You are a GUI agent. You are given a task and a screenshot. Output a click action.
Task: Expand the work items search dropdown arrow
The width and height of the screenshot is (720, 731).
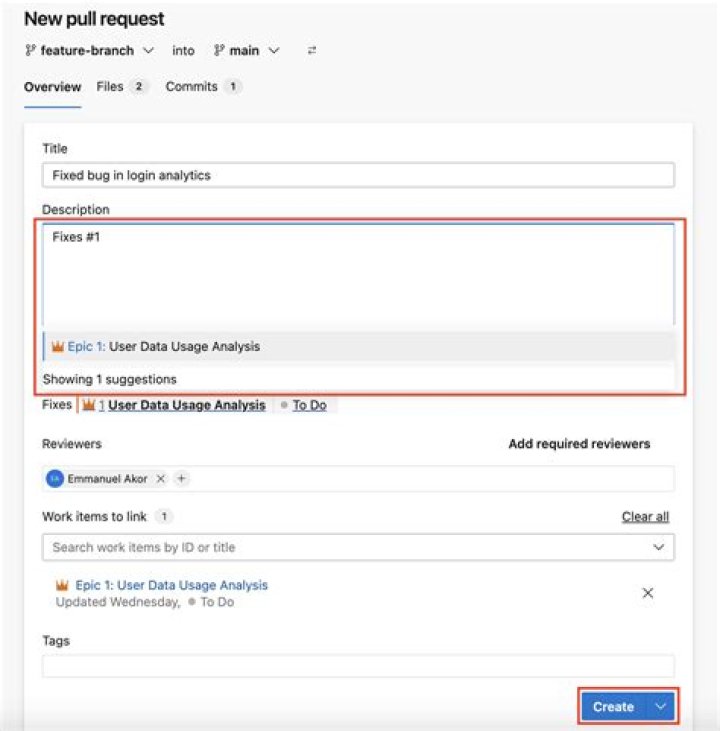(658, 547)
